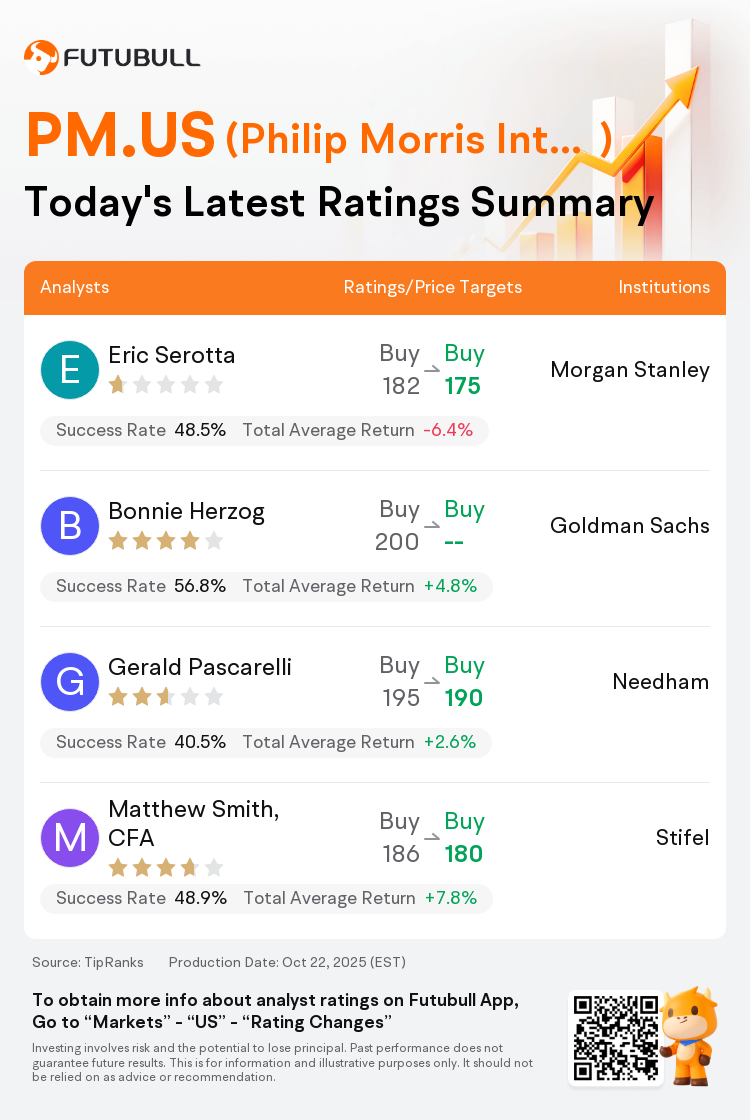Open Goldman Sachs institution link
The width and height of the screenshot is (750, 1120).
coord(630,526)
